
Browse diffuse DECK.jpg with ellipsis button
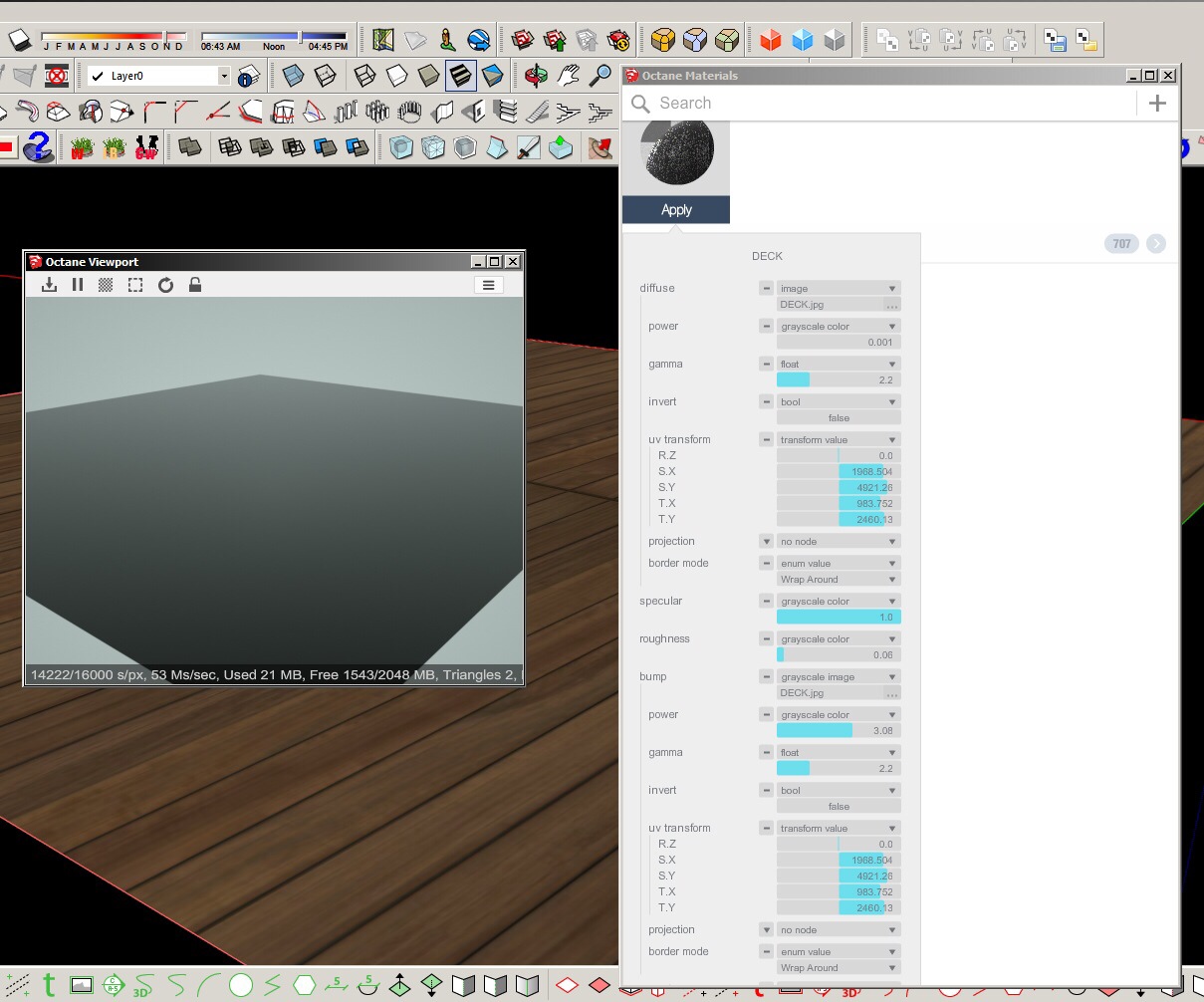(x=892, y=305)
